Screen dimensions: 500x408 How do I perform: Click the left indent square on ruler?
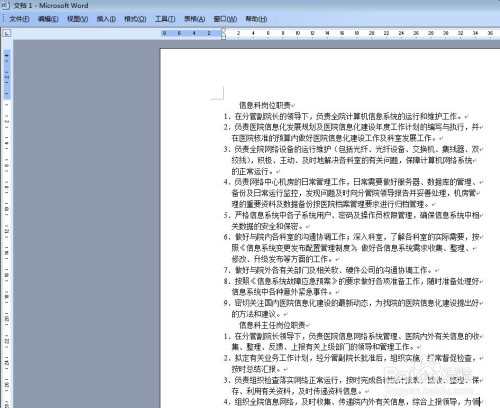[224, 38]
